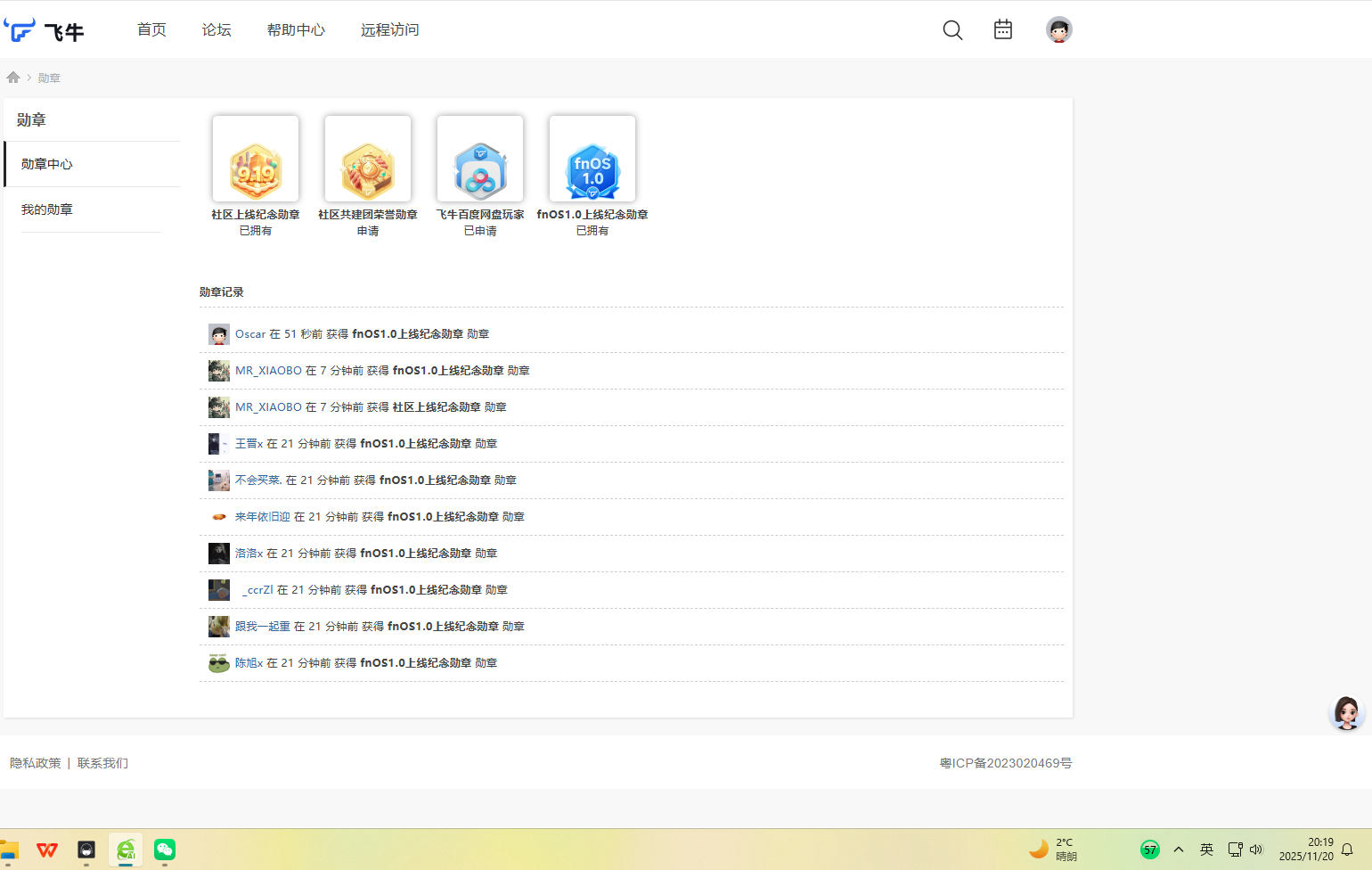Open the search magnifier icon
This screenshot has height=870, width=1372.
[x=952, y=30]
